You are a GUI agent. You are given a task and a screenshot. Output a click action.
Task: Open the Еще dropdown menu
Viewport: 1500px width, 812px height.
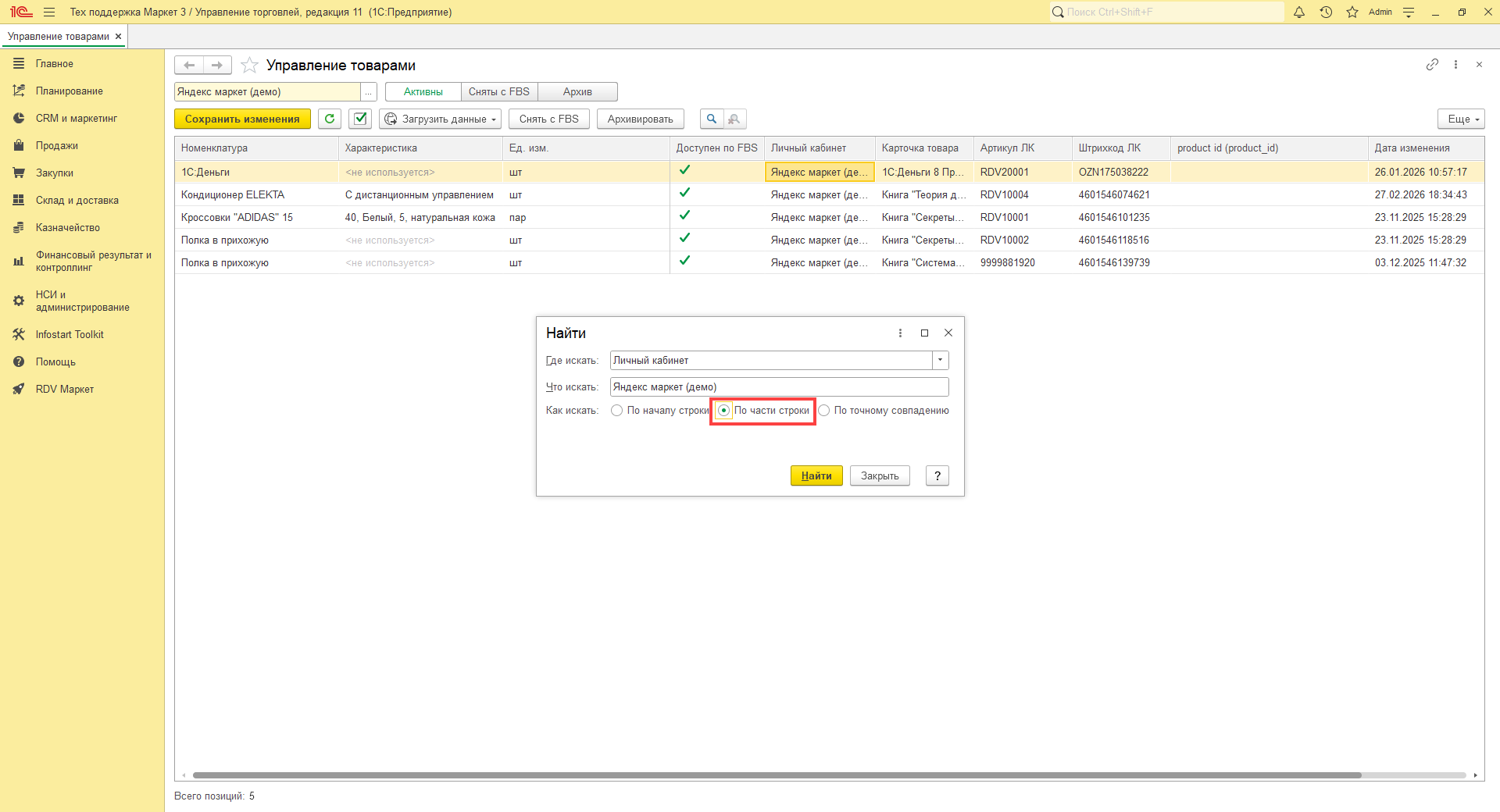click(x=1460, y=119)
